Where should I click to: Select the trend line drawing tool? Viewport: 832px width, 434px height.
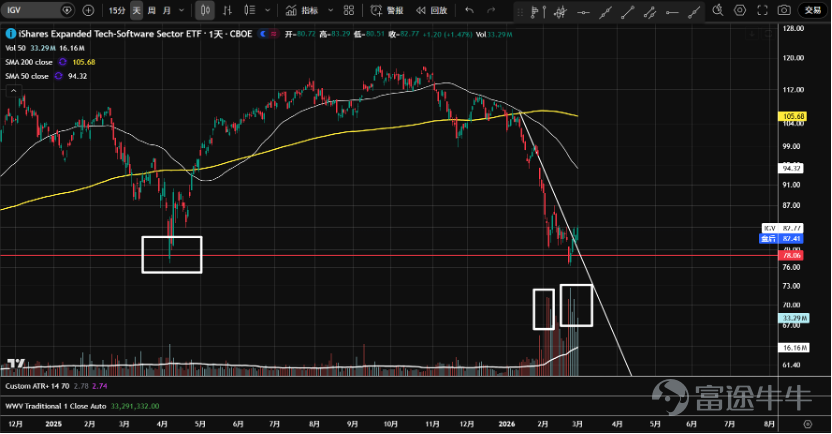[x=628, y=11]
